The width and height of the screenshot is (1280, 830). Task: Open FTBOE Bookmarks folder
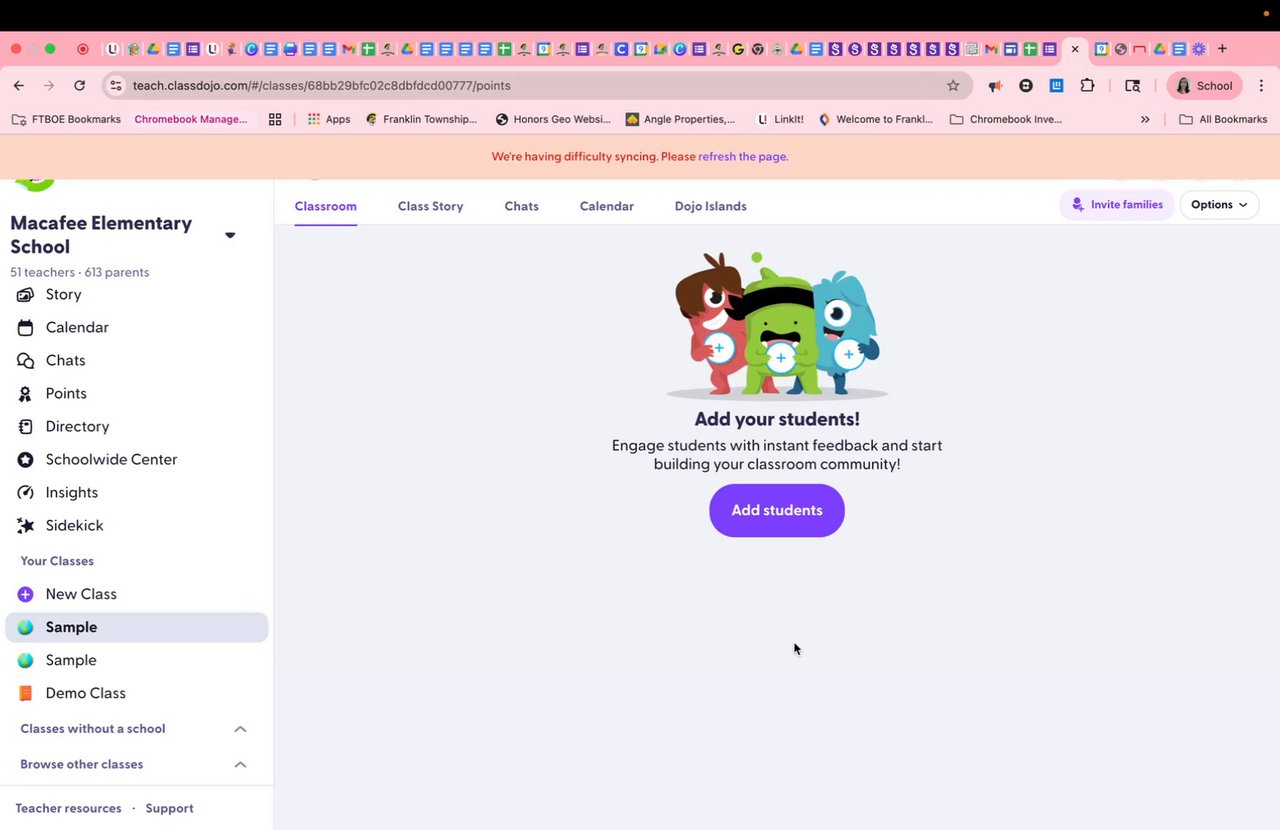coord(66,119)
